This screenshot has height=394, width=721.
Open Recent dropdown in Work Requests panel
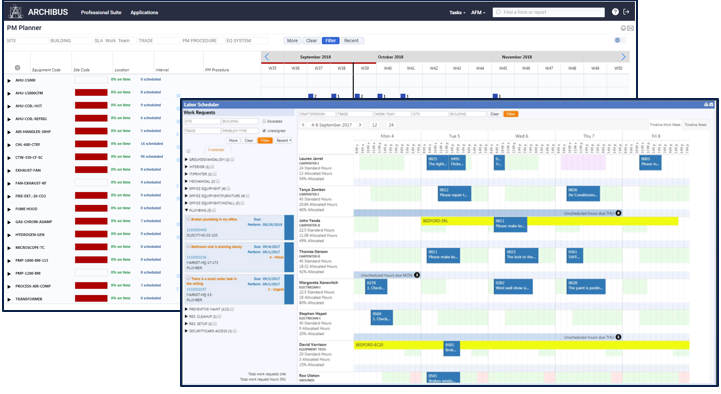tap(284, 141)
